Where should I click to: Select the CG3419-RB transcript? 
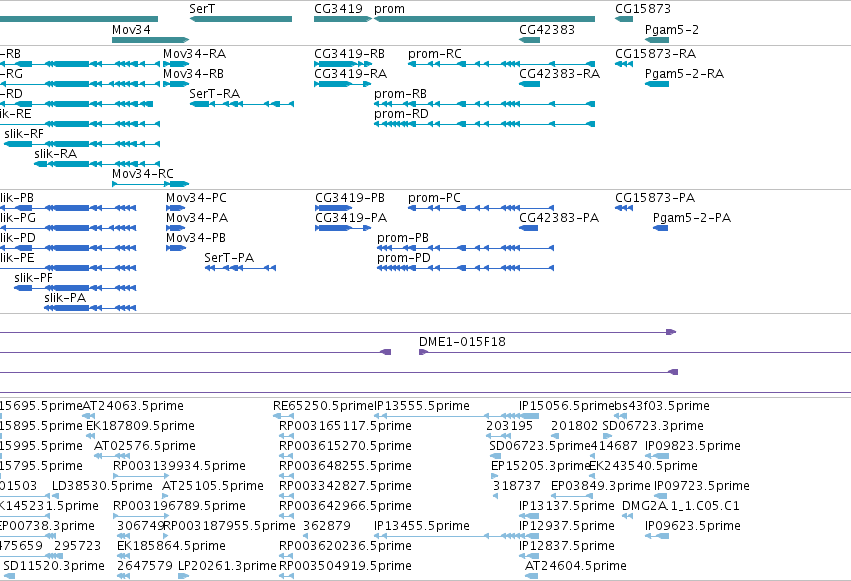point(343,64)
